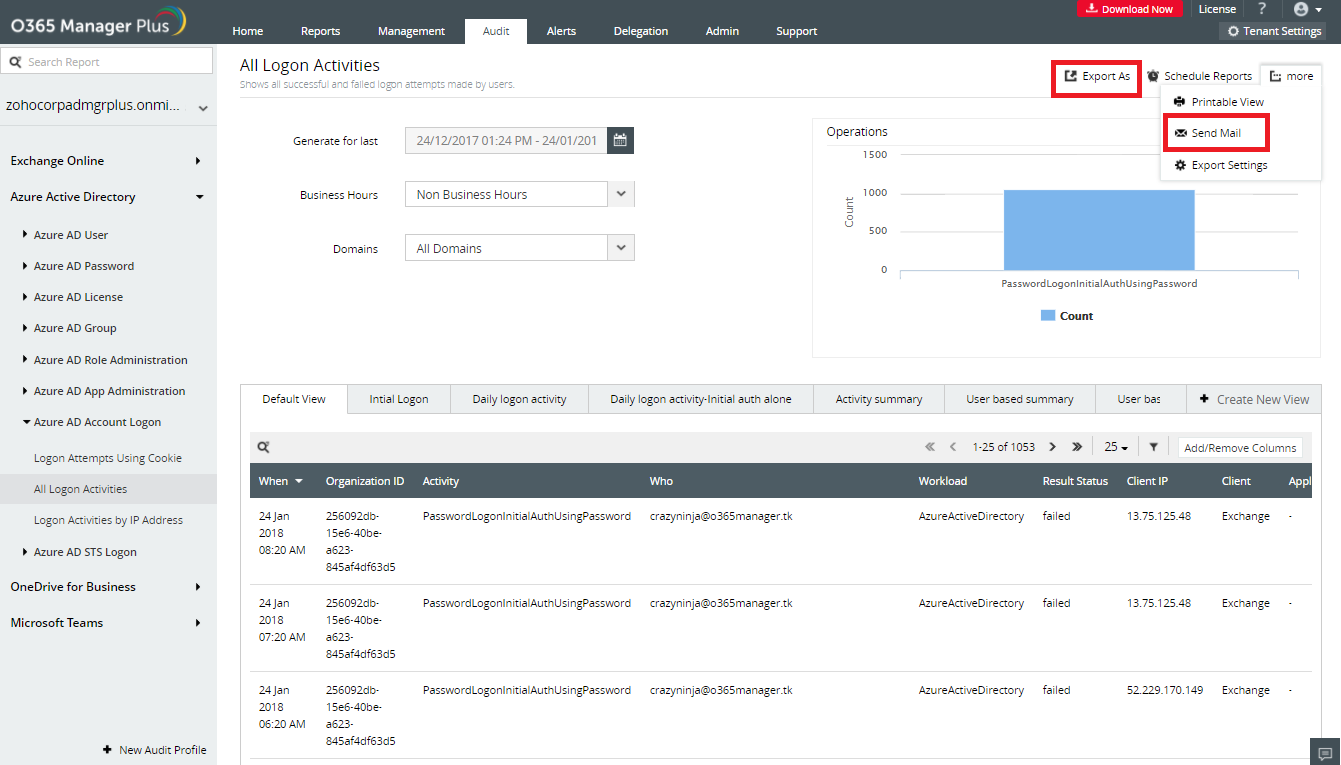This screenshot has width=1341, height=765.
Task: Open the calendar date picker icon
Action: click(x=620, y=140)
